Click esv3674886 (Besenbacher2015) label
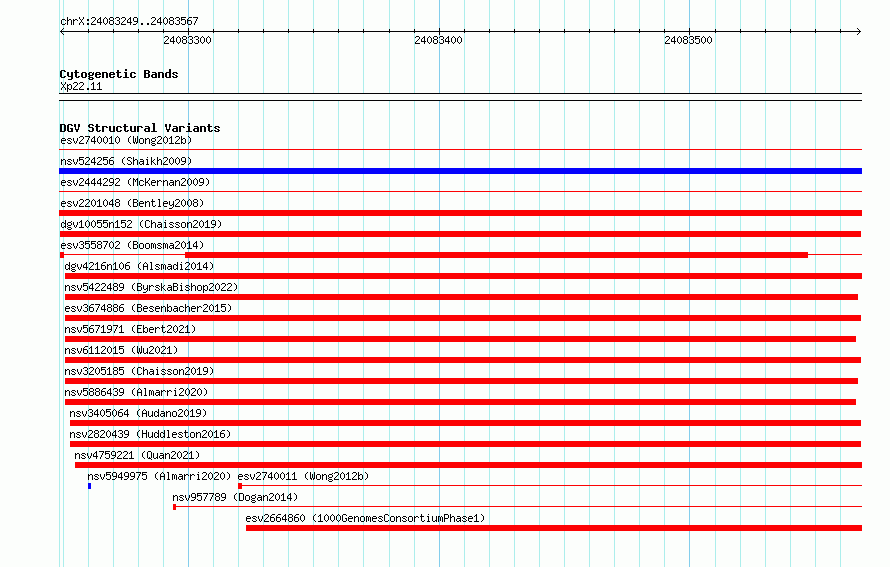The height and width of the screenshot is (567, 890). pos(149,308)
